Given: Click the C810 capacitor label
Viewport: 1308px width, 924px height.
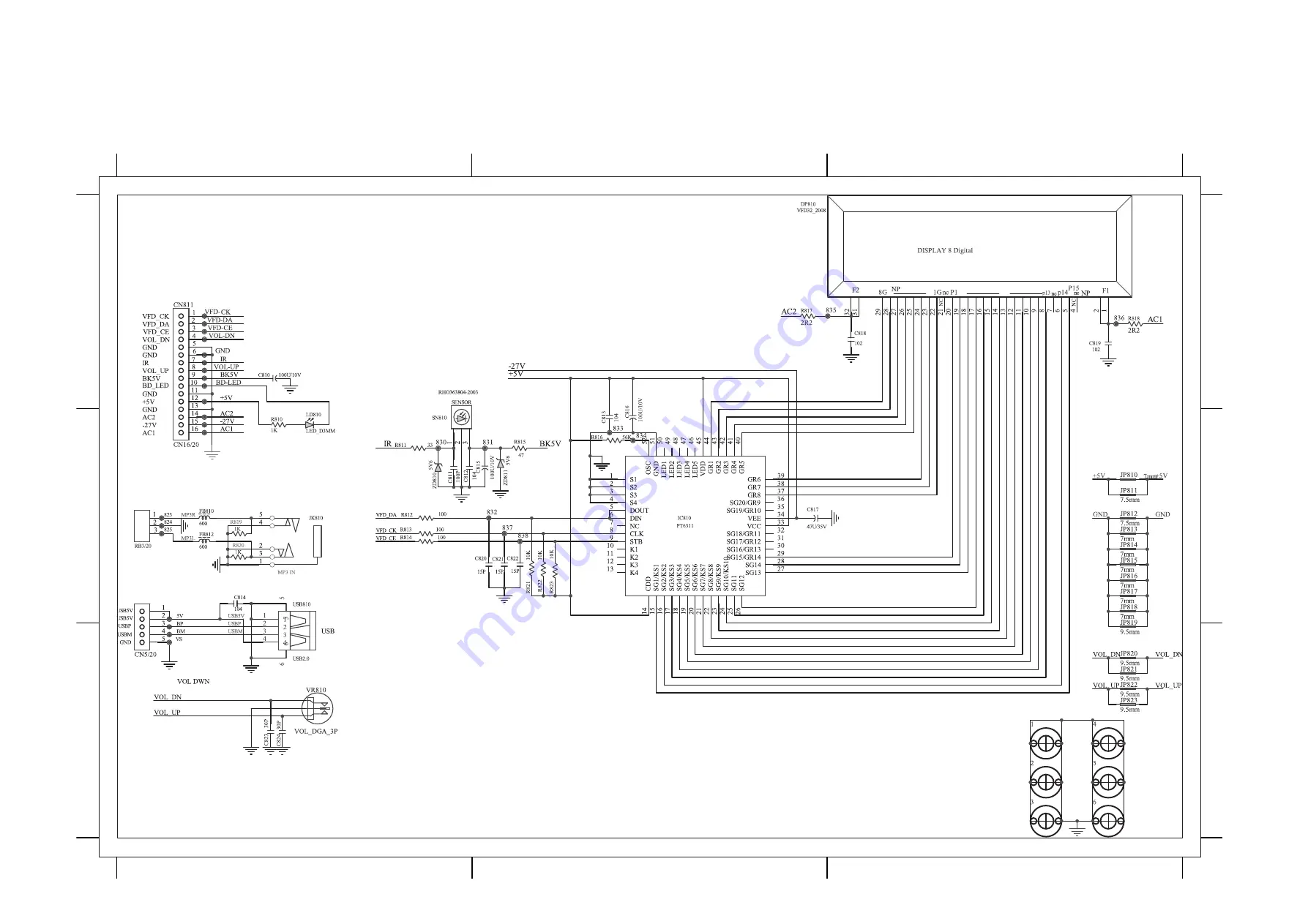Looking at the screenshot, I should click(264, 375).
